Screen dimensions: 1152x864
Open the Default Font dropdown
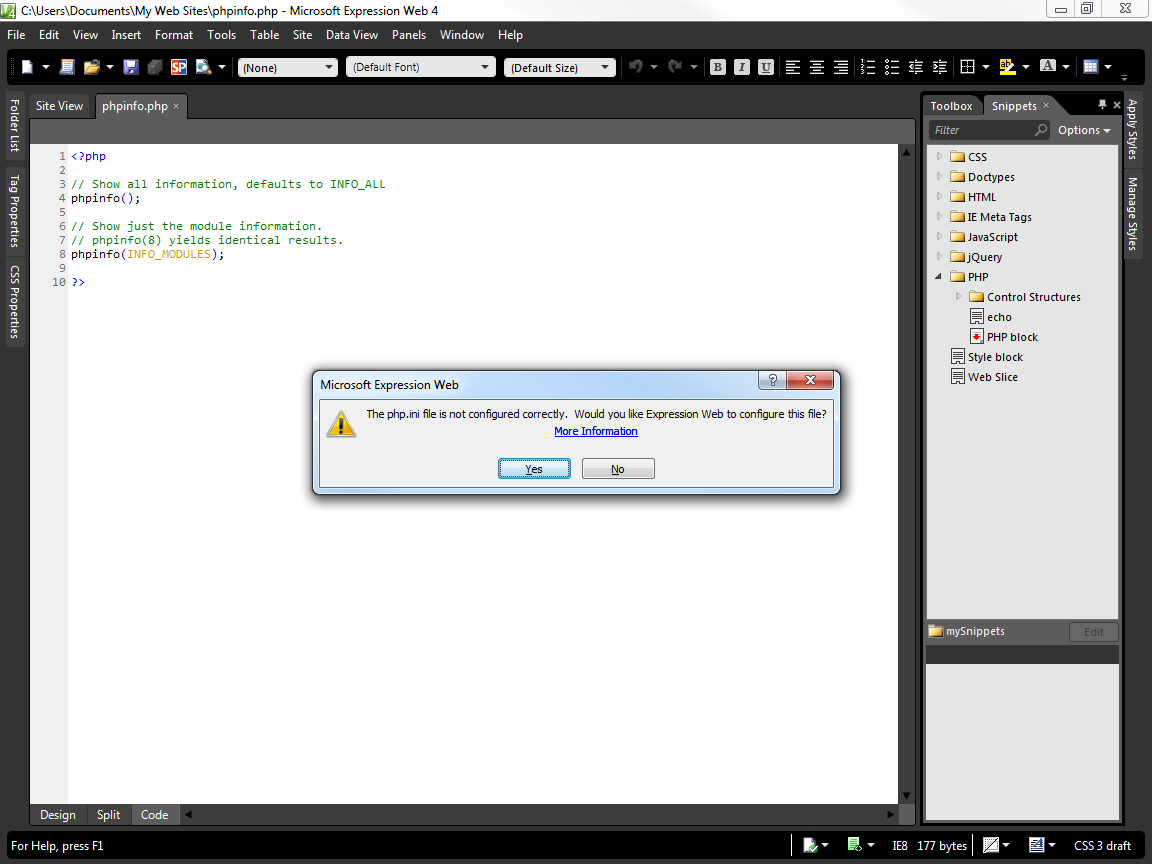[x=420, y=67]
